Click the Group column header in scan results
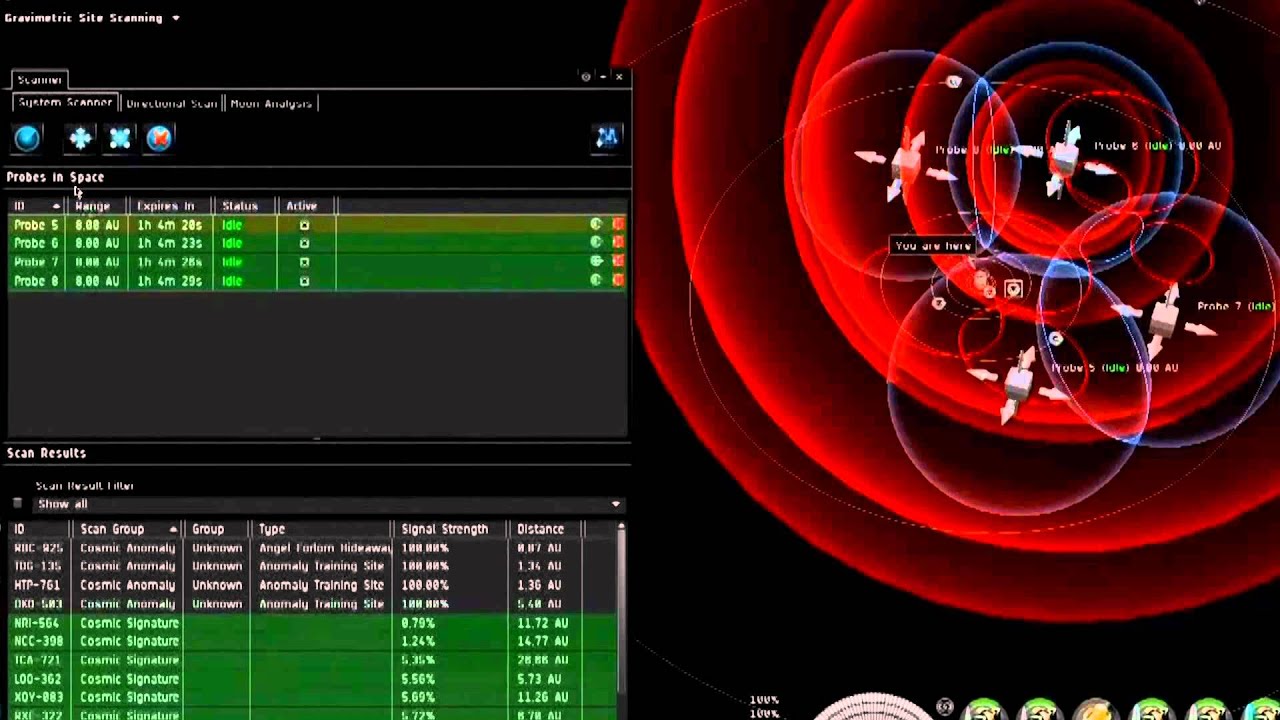1280x720 pixels. point(217,529)
